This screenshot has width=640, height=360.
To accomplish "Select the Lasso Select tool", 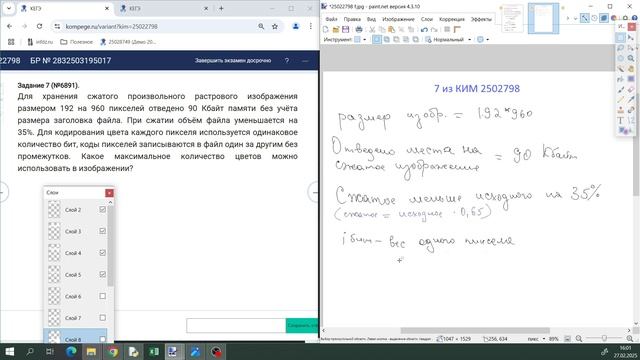I will point(620,48).
